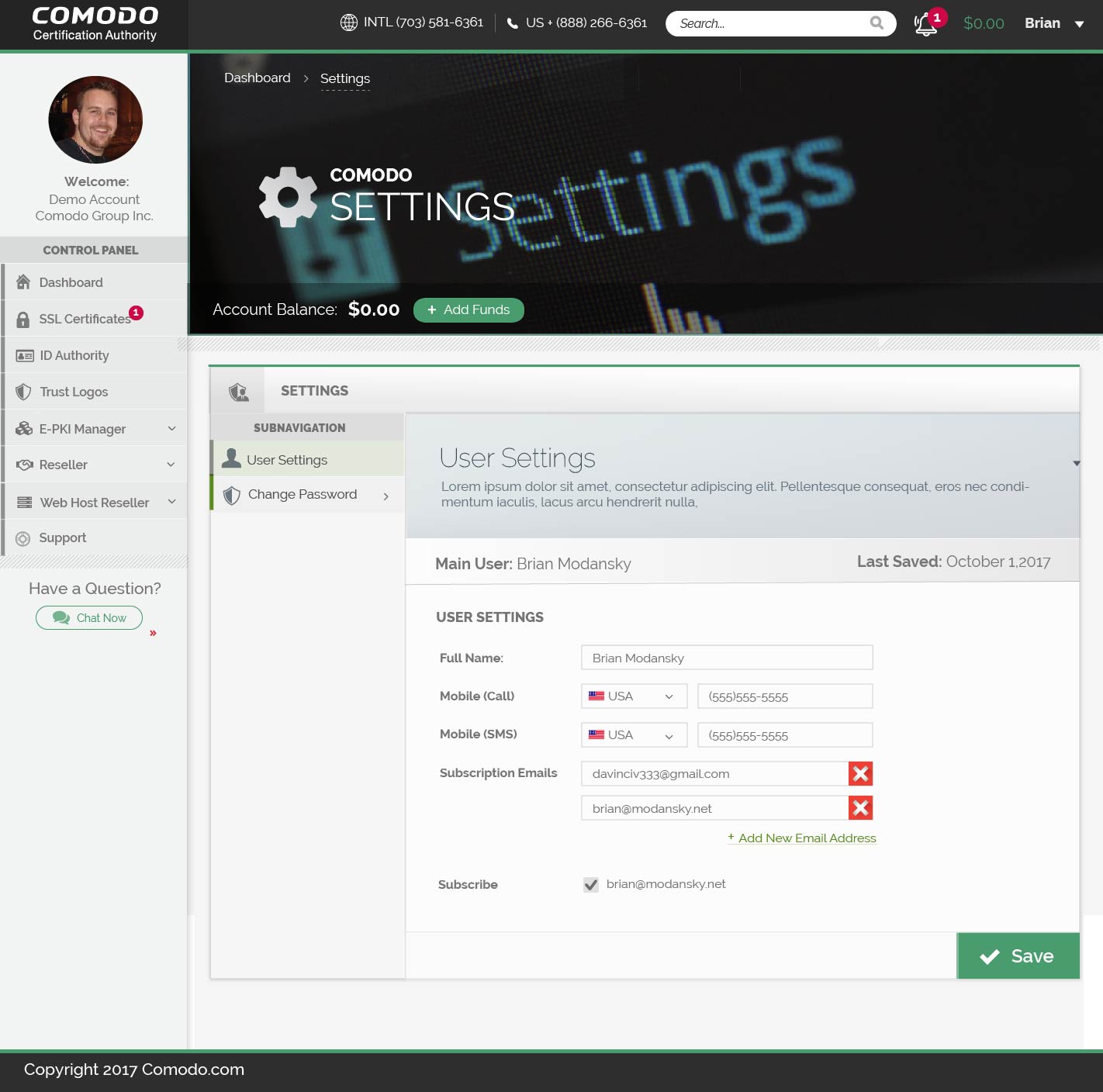
Task: Click the Support lifebuoy icon
Action: (23, 538)
